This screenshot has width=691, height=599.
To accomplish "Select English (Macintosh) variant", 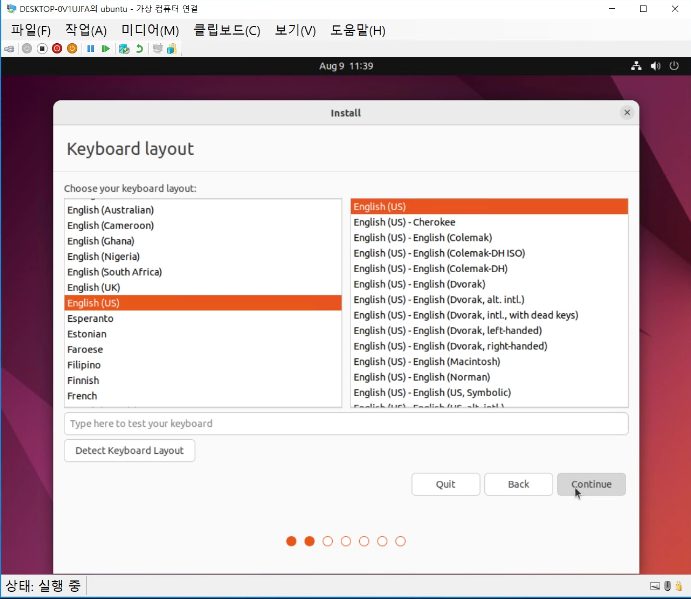I will coord(489,361).
